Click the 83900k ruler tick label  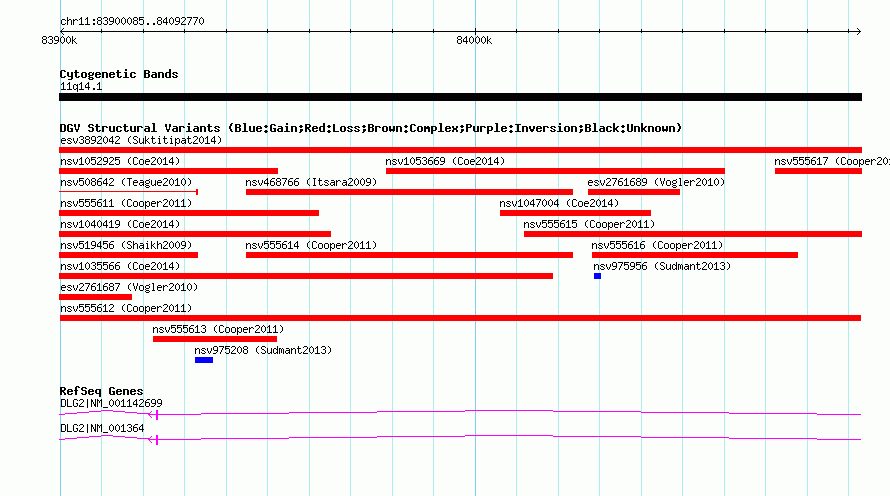click(59, 40)
